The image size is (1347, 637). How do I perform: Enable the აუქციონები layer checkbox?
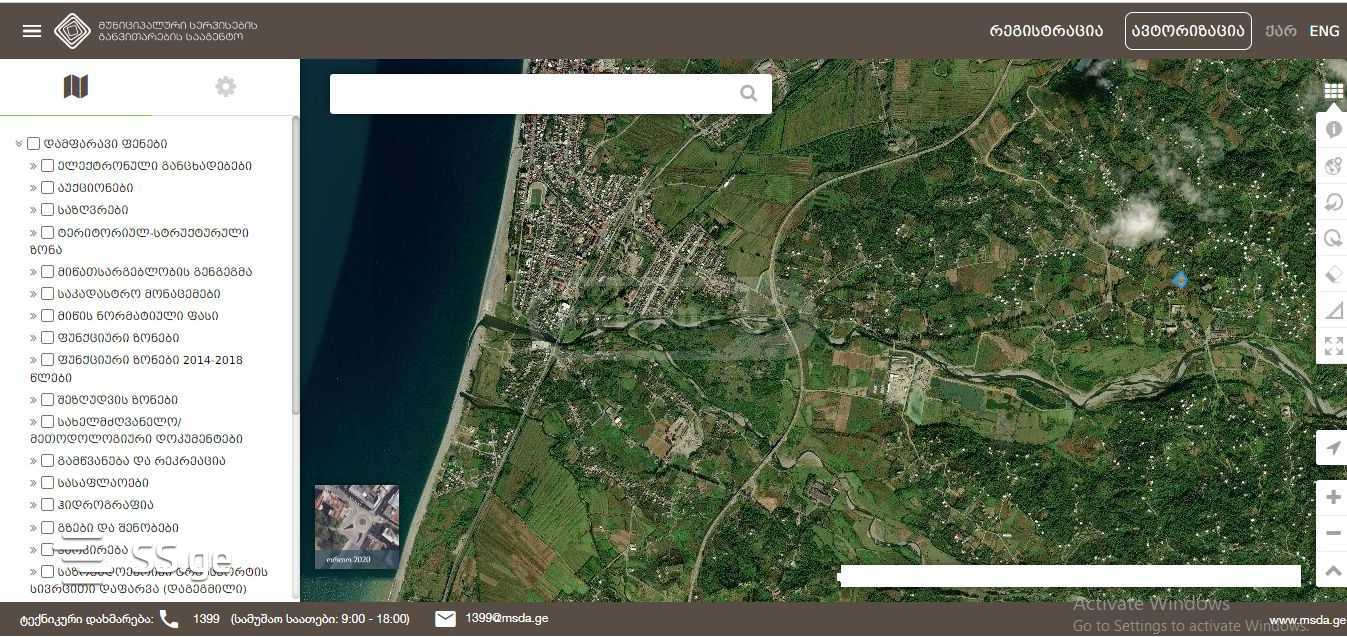pos(47,188)
